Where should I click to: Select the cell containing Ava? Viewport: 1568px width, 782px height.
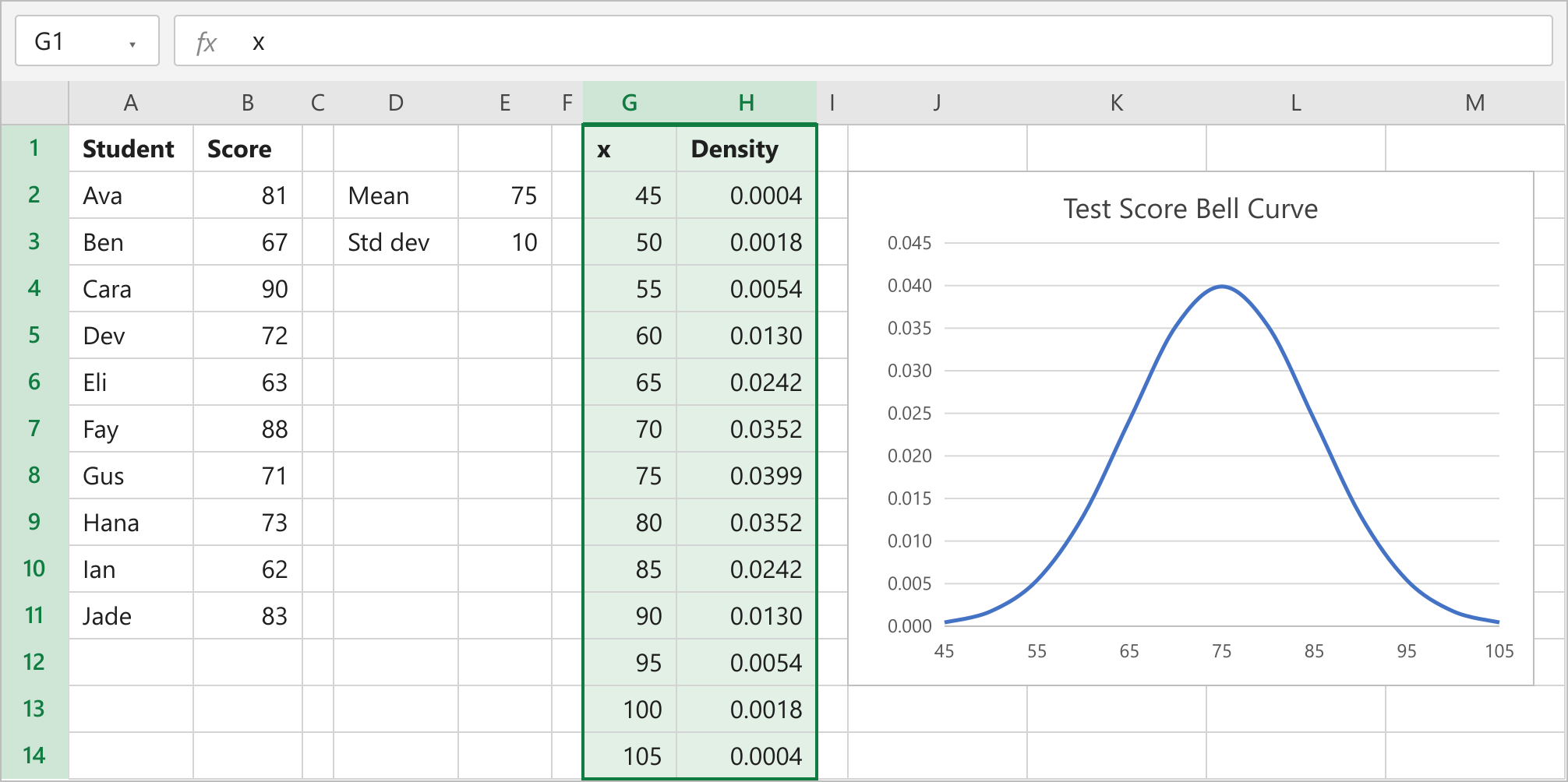[131, 195]
